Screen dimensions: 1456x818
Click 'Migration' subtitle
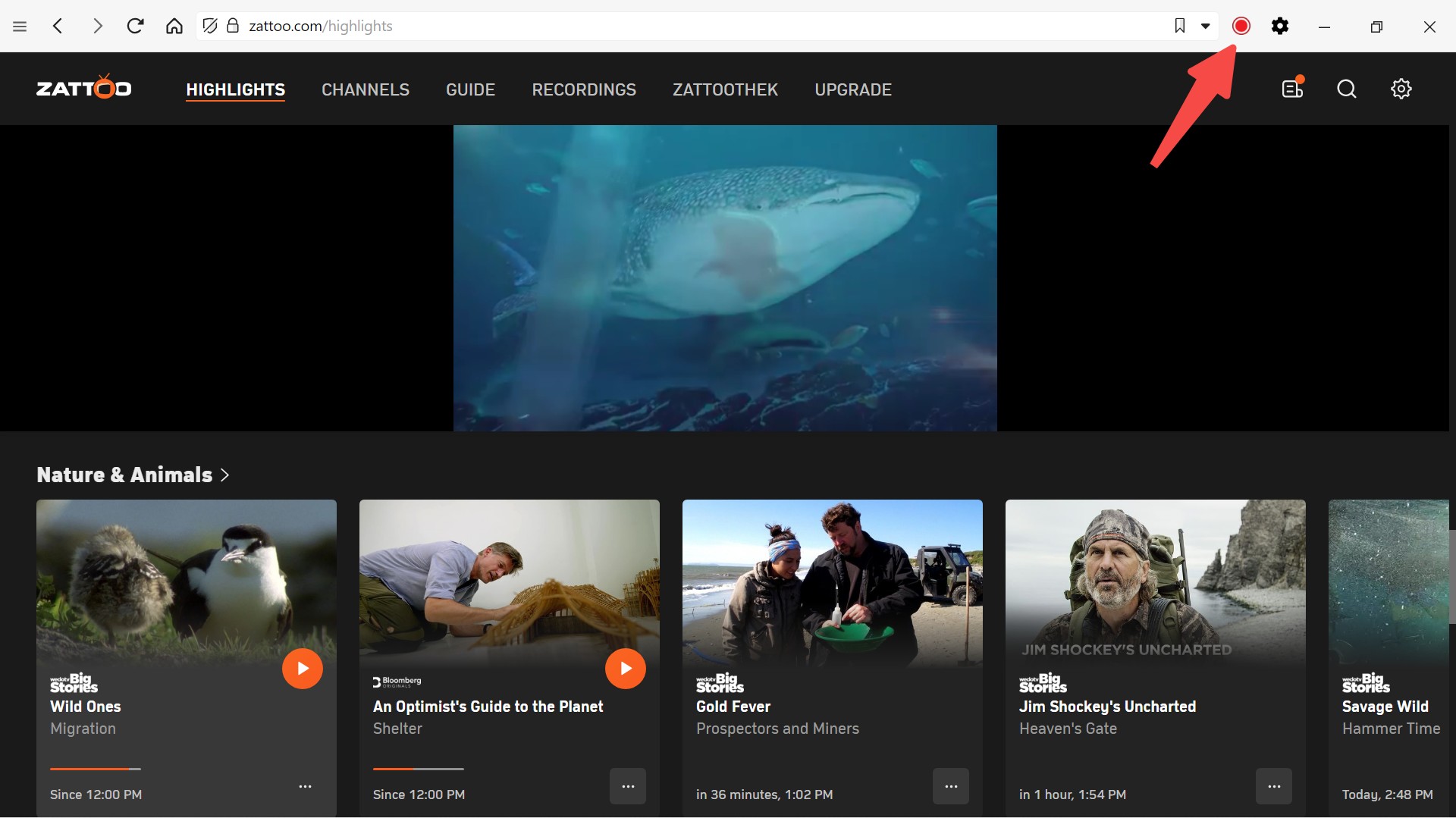[x=83, y=729]
